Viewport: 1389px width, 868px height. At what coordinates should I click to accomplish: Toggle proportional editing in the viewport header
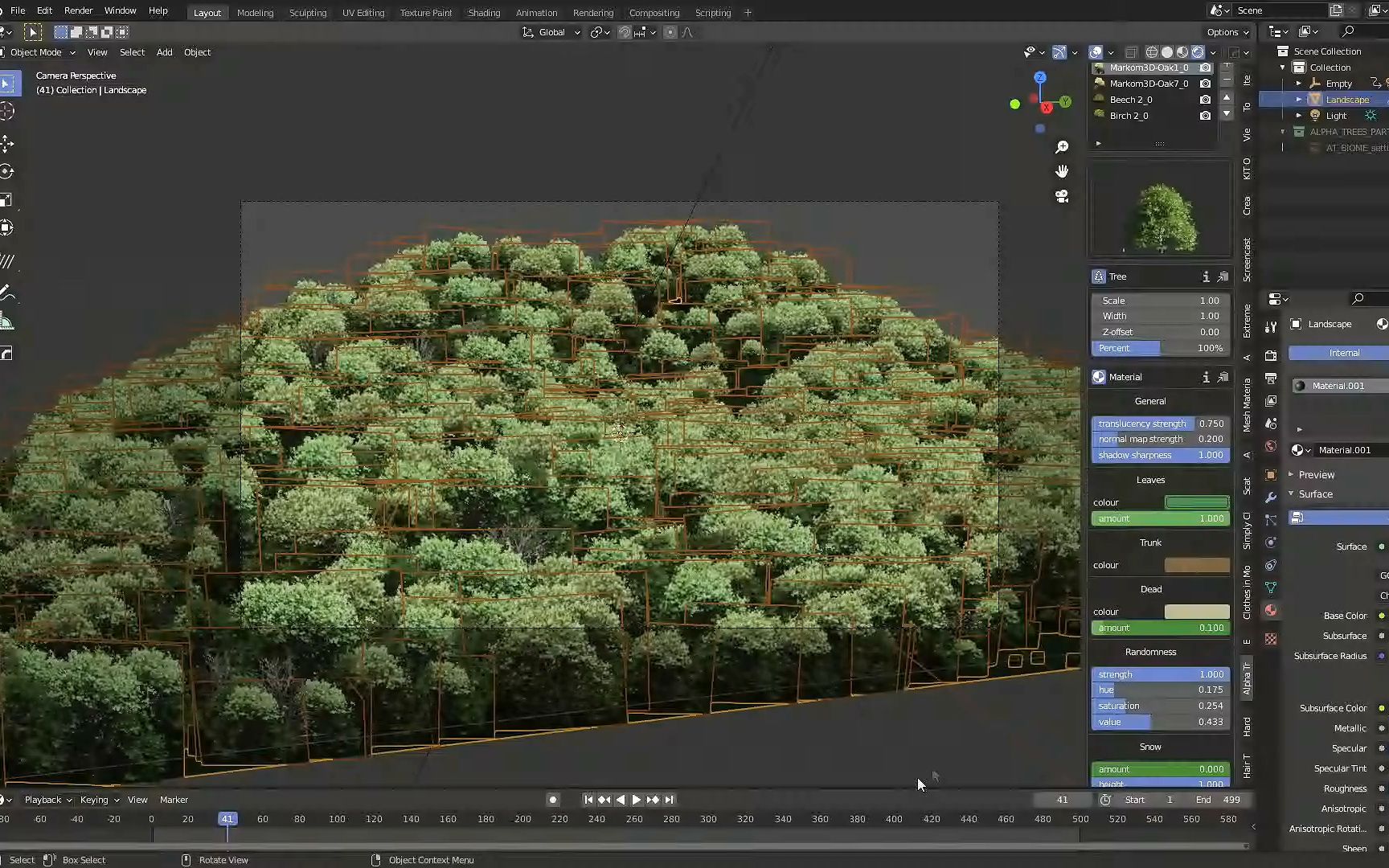pos(670,32)
